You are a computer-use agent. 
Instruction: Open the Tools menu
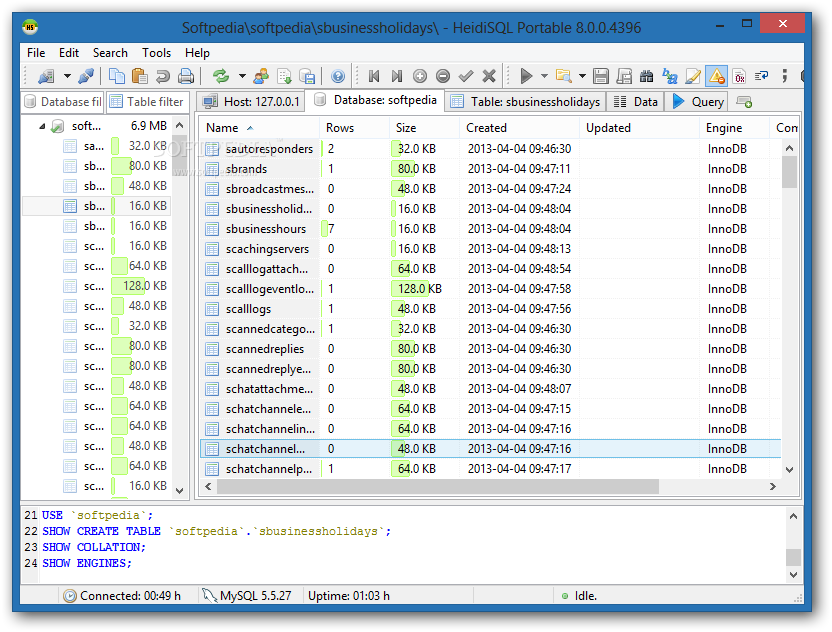click(x=157, y=53)
